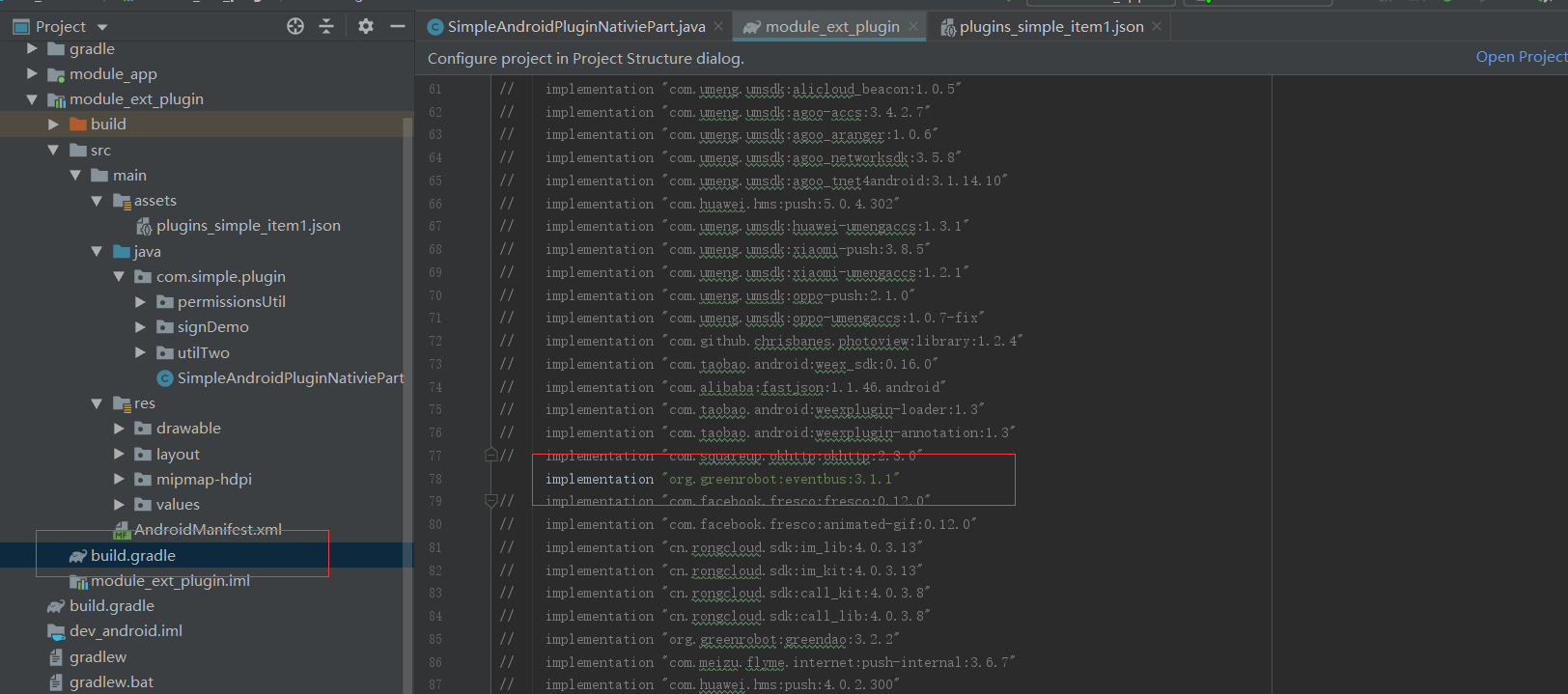Viewport: 1568px width, 694px height.
Task: Select AndroidManifest.xml in project tree
Action: [208, 530]
